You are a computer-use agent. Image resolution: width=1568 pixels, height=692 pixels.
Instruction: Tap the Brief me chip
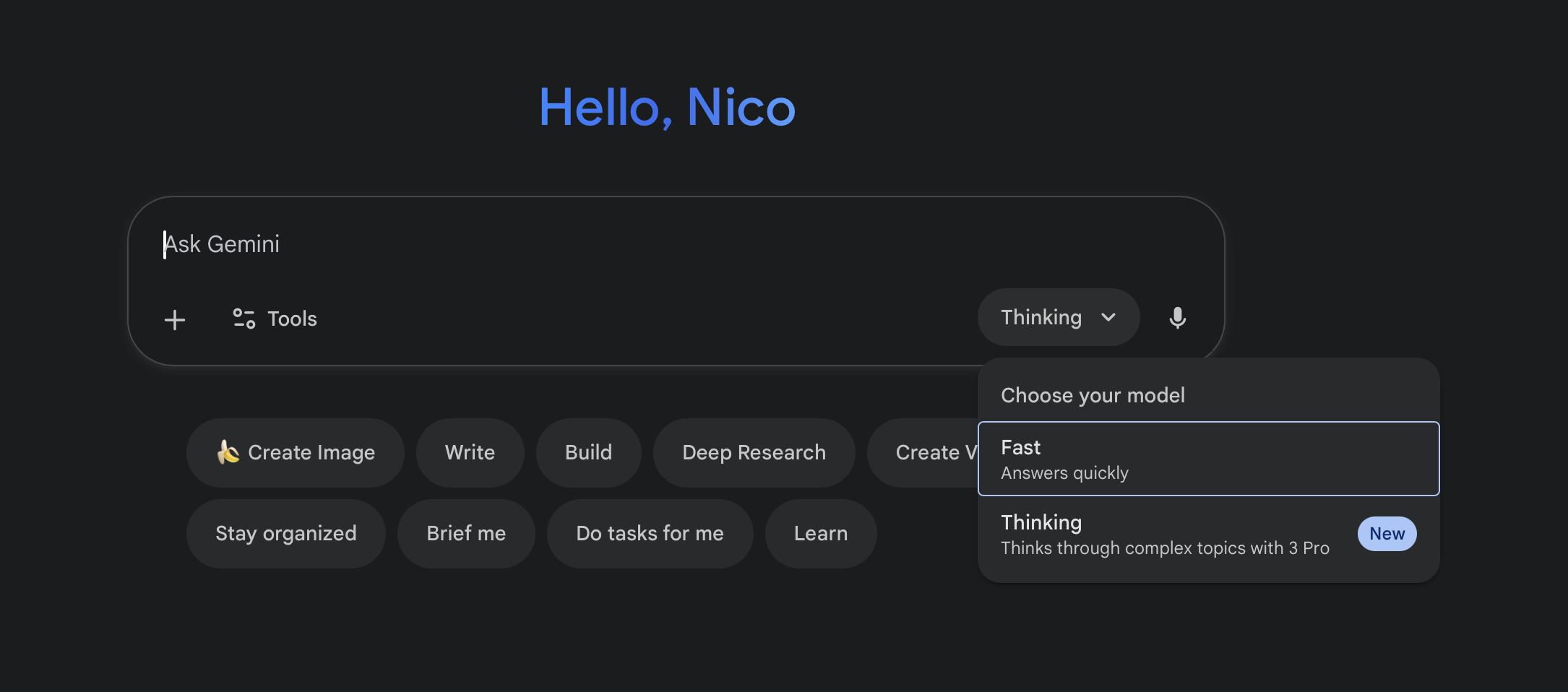tap(466, 533)
